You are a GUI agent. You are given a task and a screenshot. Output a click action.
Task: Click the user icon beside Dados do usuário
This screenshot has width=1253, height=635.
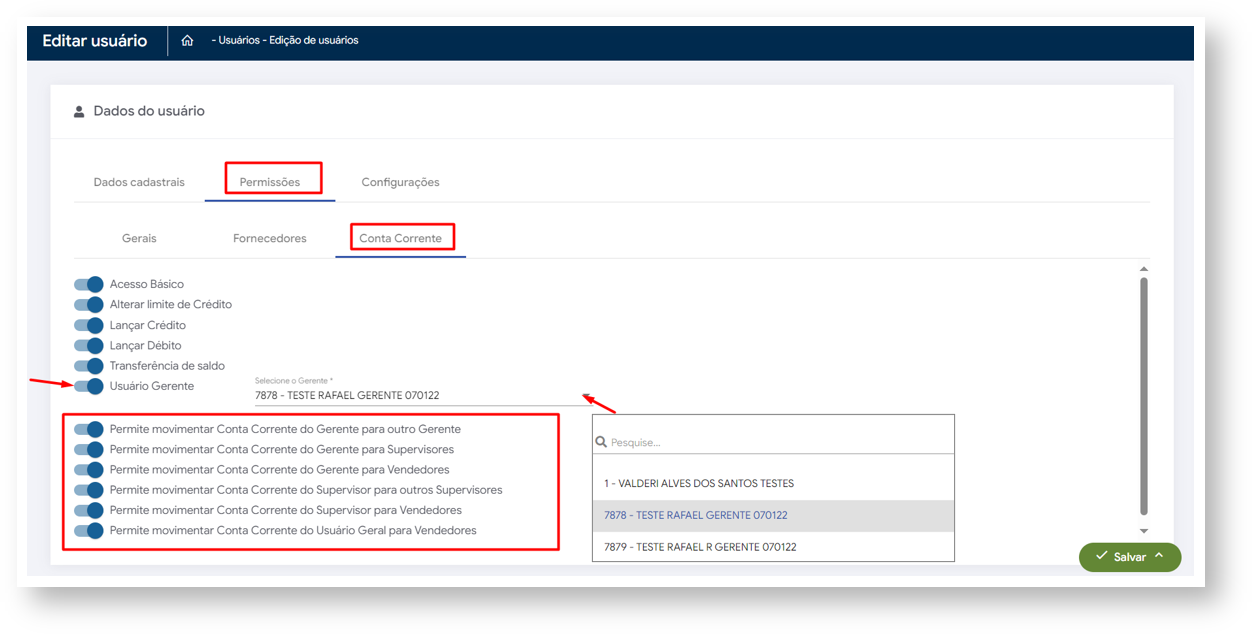(79, 112)
